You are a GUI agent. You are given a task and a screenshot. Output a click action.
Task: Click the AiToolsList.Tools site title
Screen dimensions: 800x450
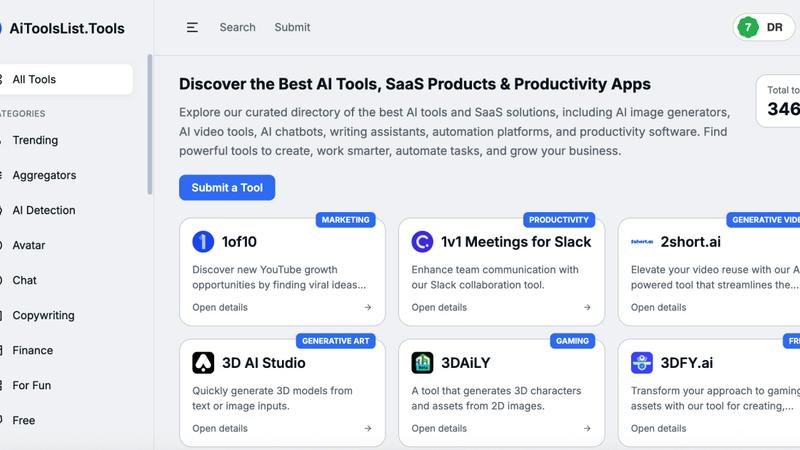(x=67, y=29)
